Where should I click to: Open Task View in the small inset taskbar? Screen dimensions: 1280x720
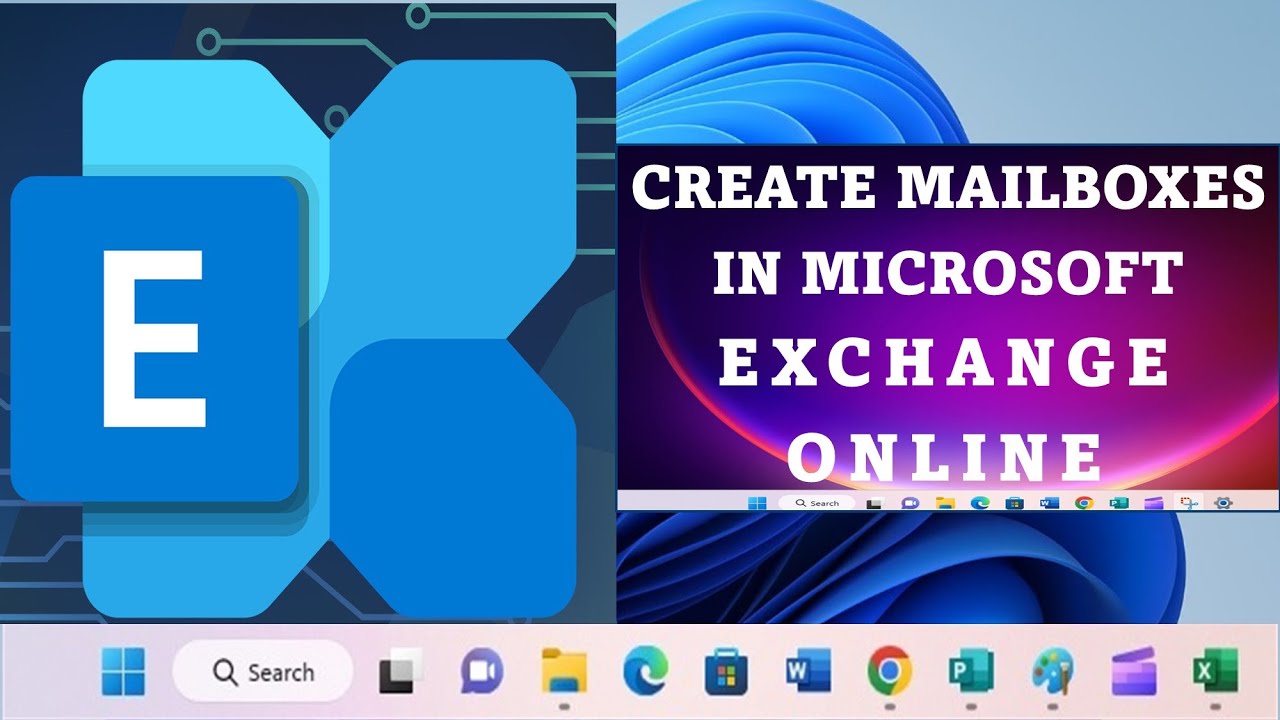click(874, 503)
